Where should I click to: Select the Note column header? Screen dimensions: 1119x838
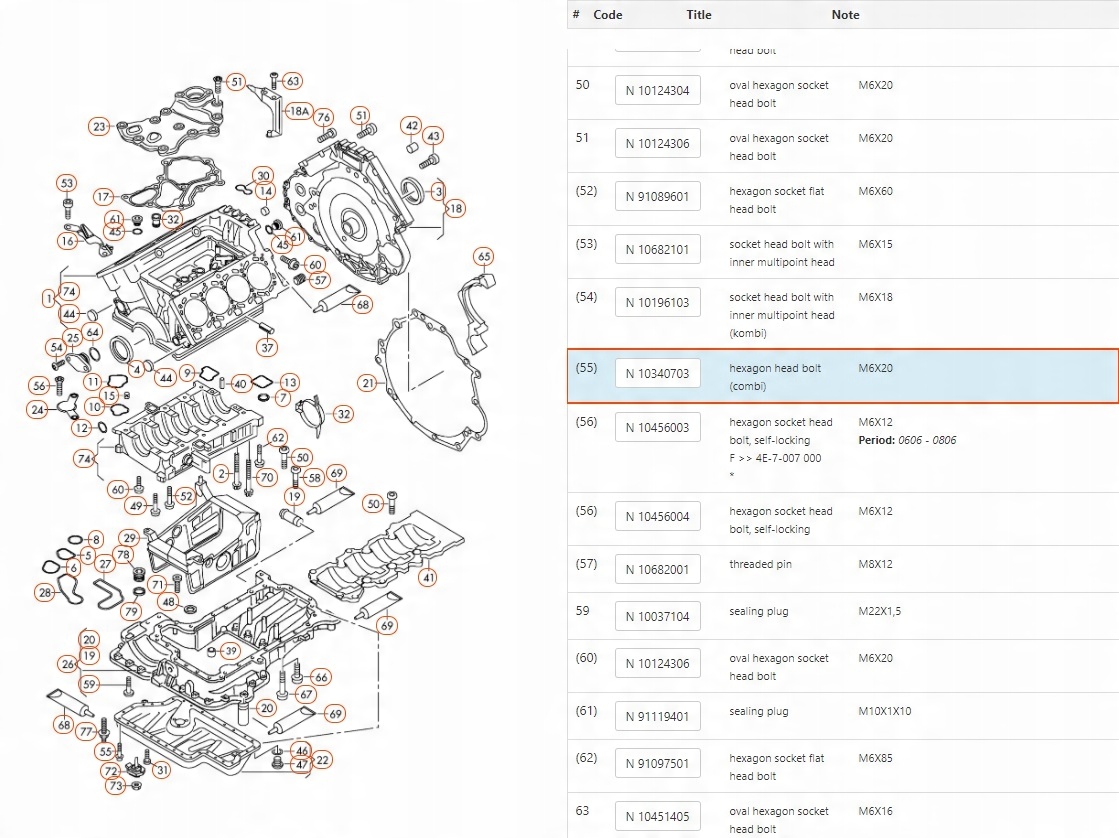[845, 14]
